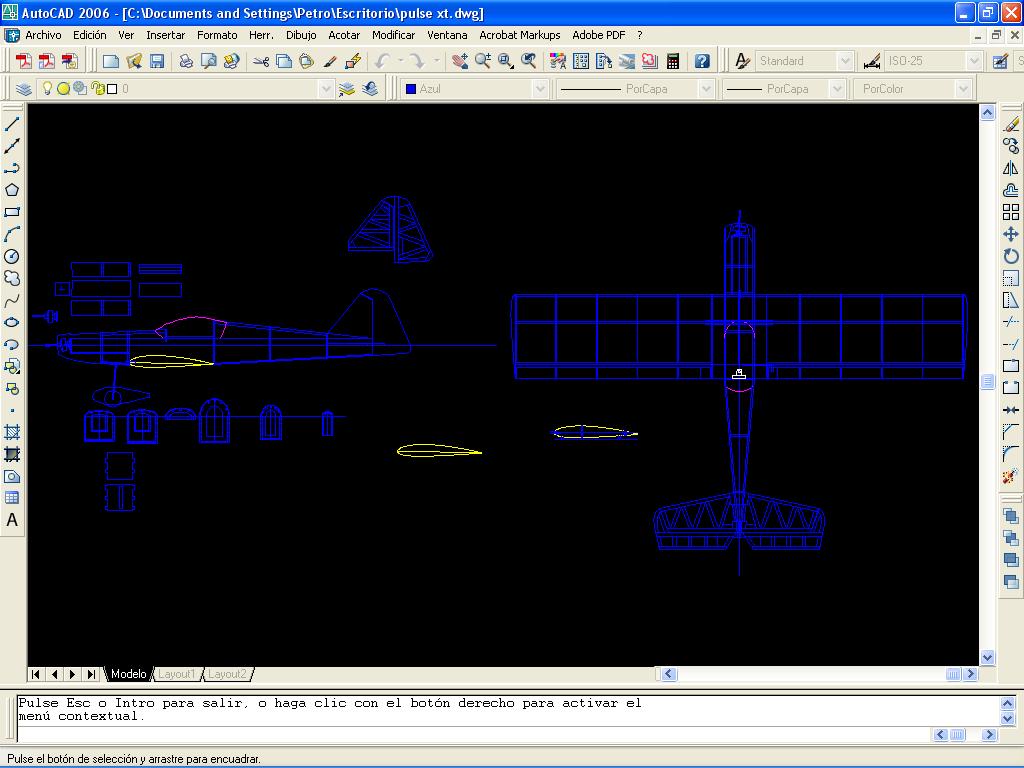
Task: Click the Array modify tool
Action: 1011,212
